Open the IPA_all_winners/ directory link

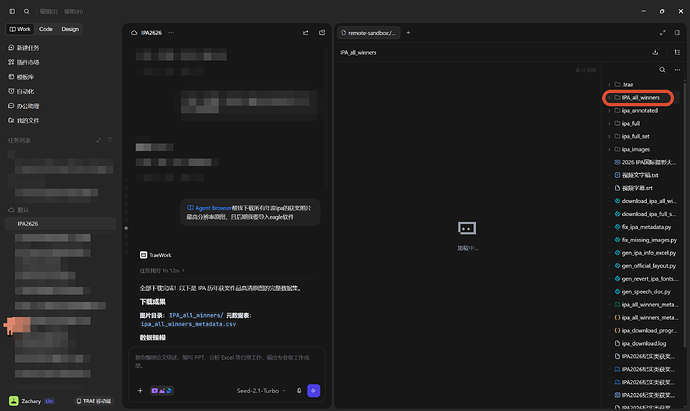tap(196, 316)
